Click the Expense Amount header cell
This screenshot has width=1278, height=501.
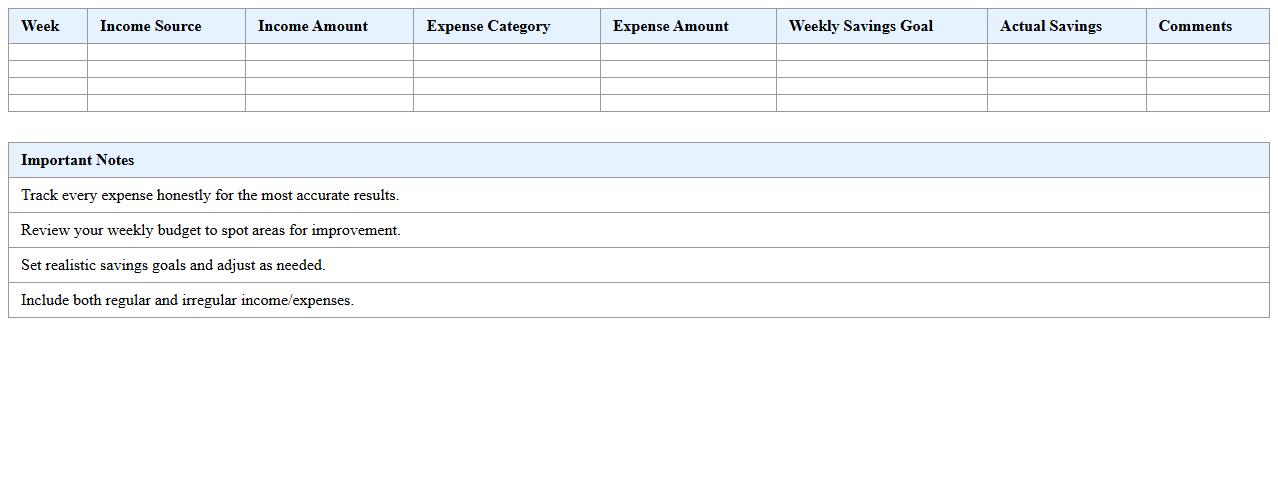(670, 26)
